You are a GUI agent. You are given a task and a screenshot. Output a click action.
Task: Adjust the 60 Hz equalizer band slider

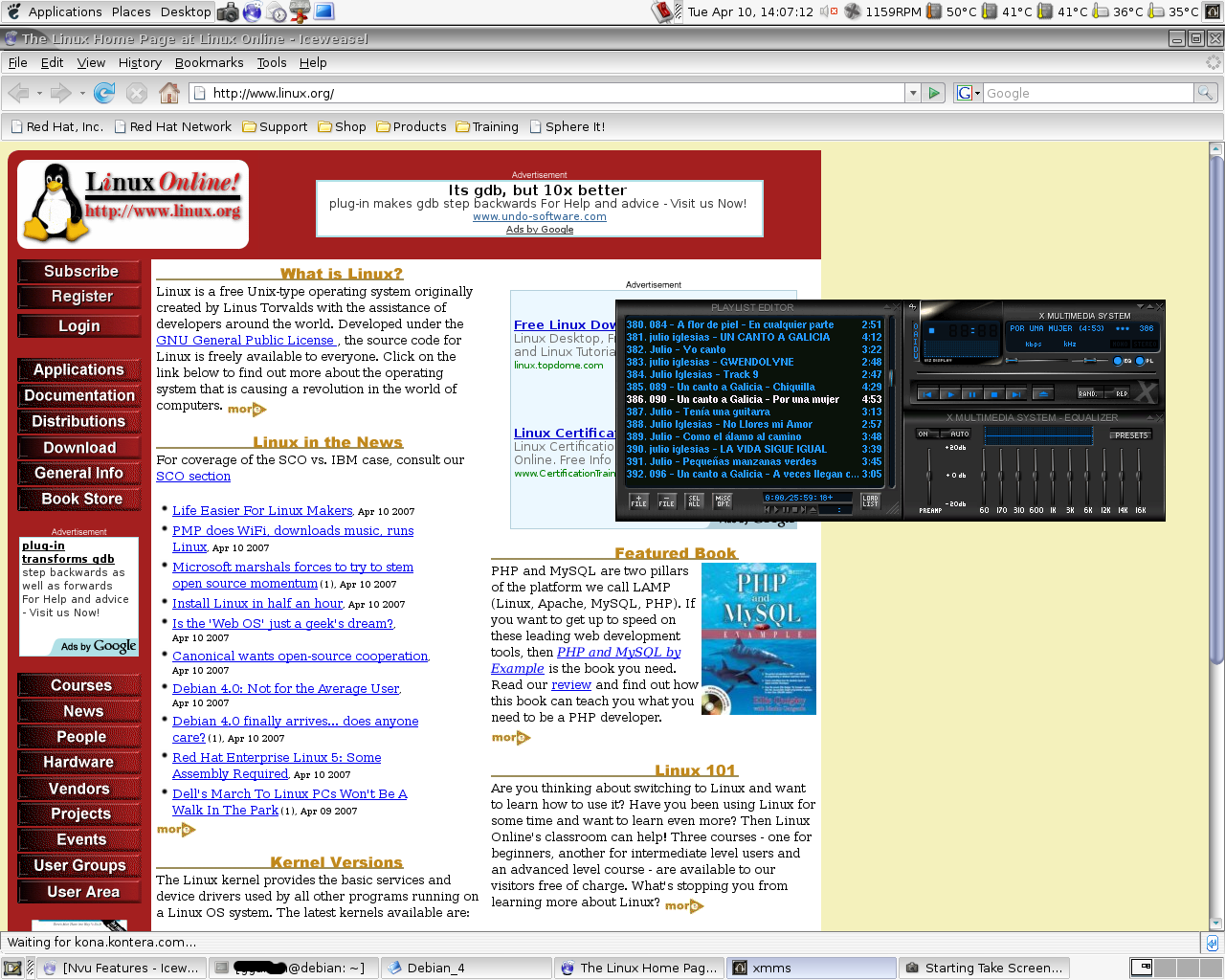point(984,477)
